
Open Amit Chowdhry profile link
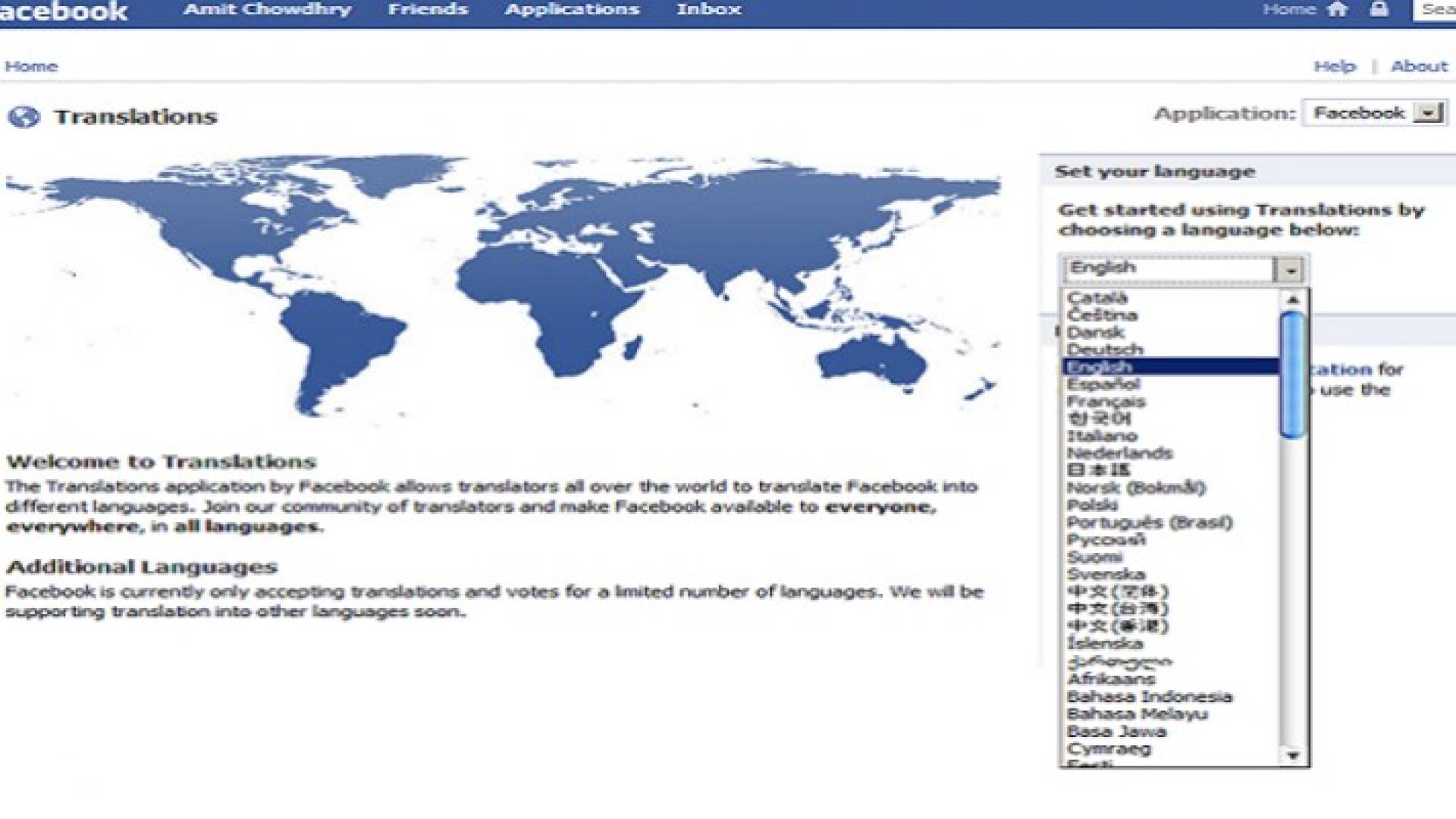[x=267, y=9]
